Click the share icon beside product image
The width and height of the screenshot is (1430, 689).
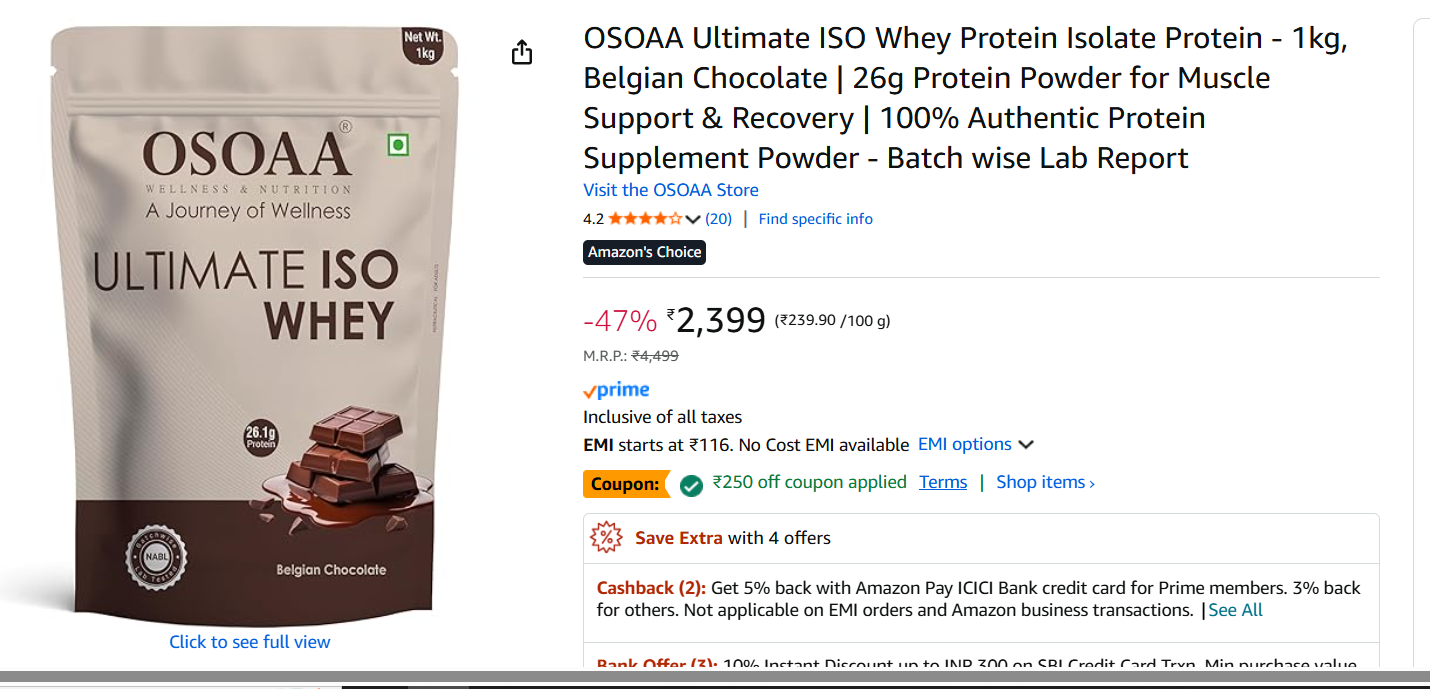tap(522, 52)
